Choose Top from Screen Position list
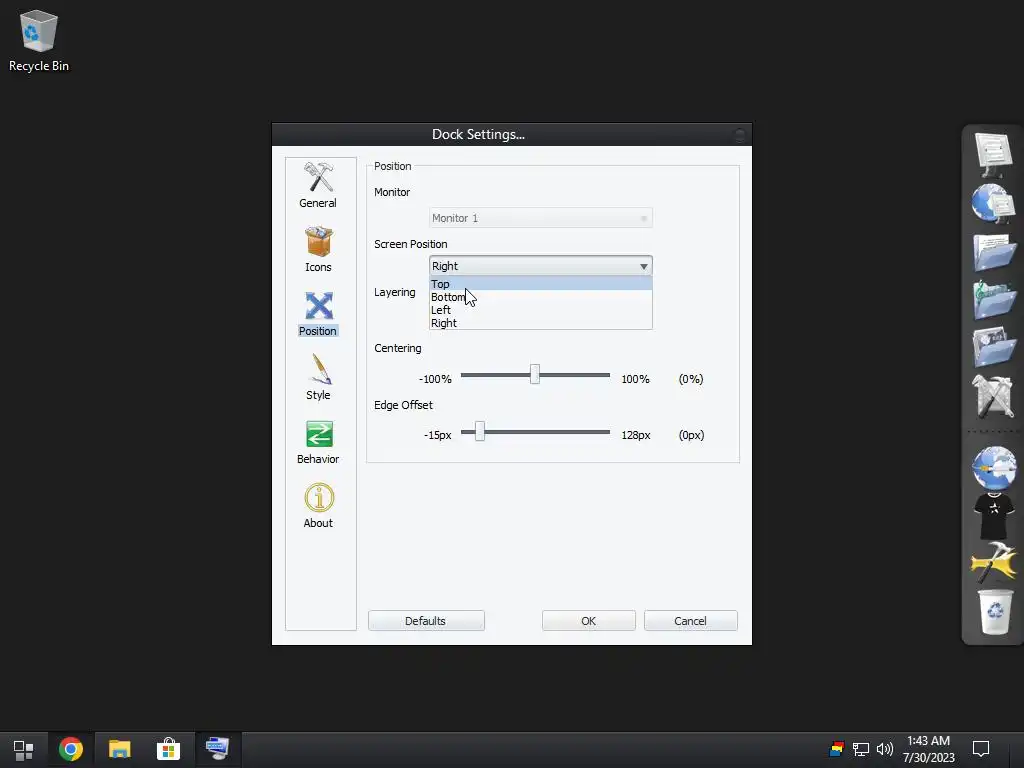This screenshot has width=1024, height=768. pos(541,284)
